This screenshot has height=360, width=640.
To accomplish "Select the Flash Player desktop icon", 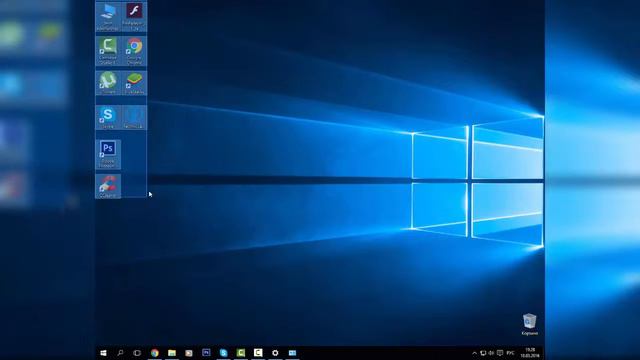I will (134, 17).
